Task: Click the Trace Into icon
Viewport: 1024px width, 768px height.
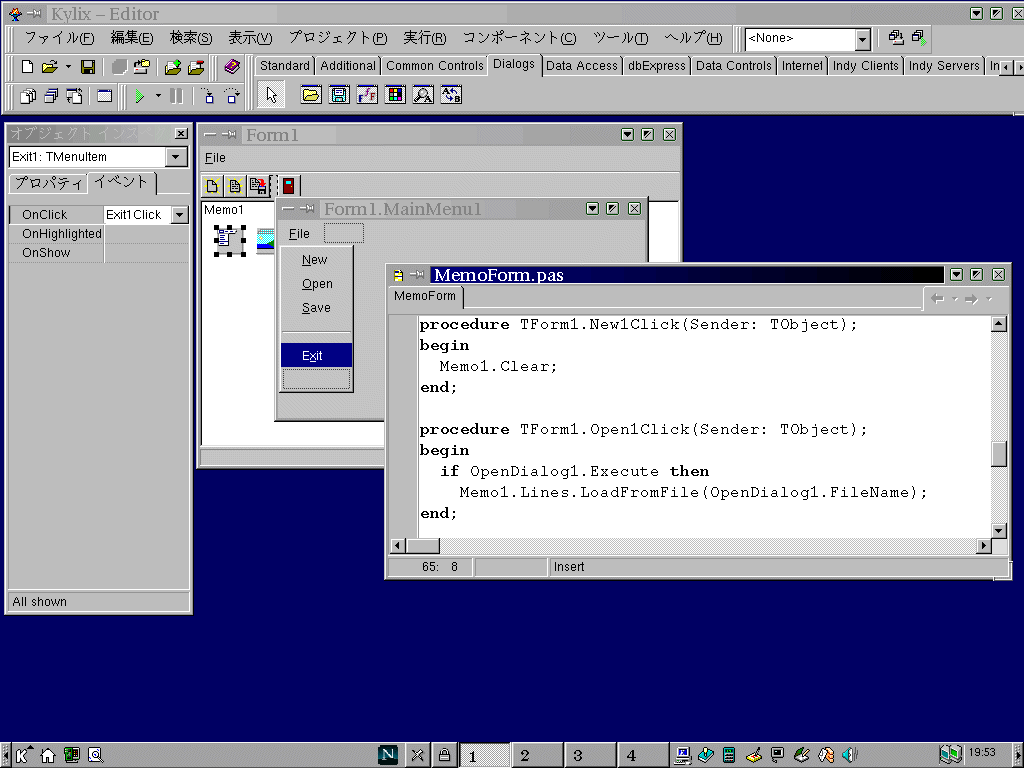Action: (x=208, y=96)
